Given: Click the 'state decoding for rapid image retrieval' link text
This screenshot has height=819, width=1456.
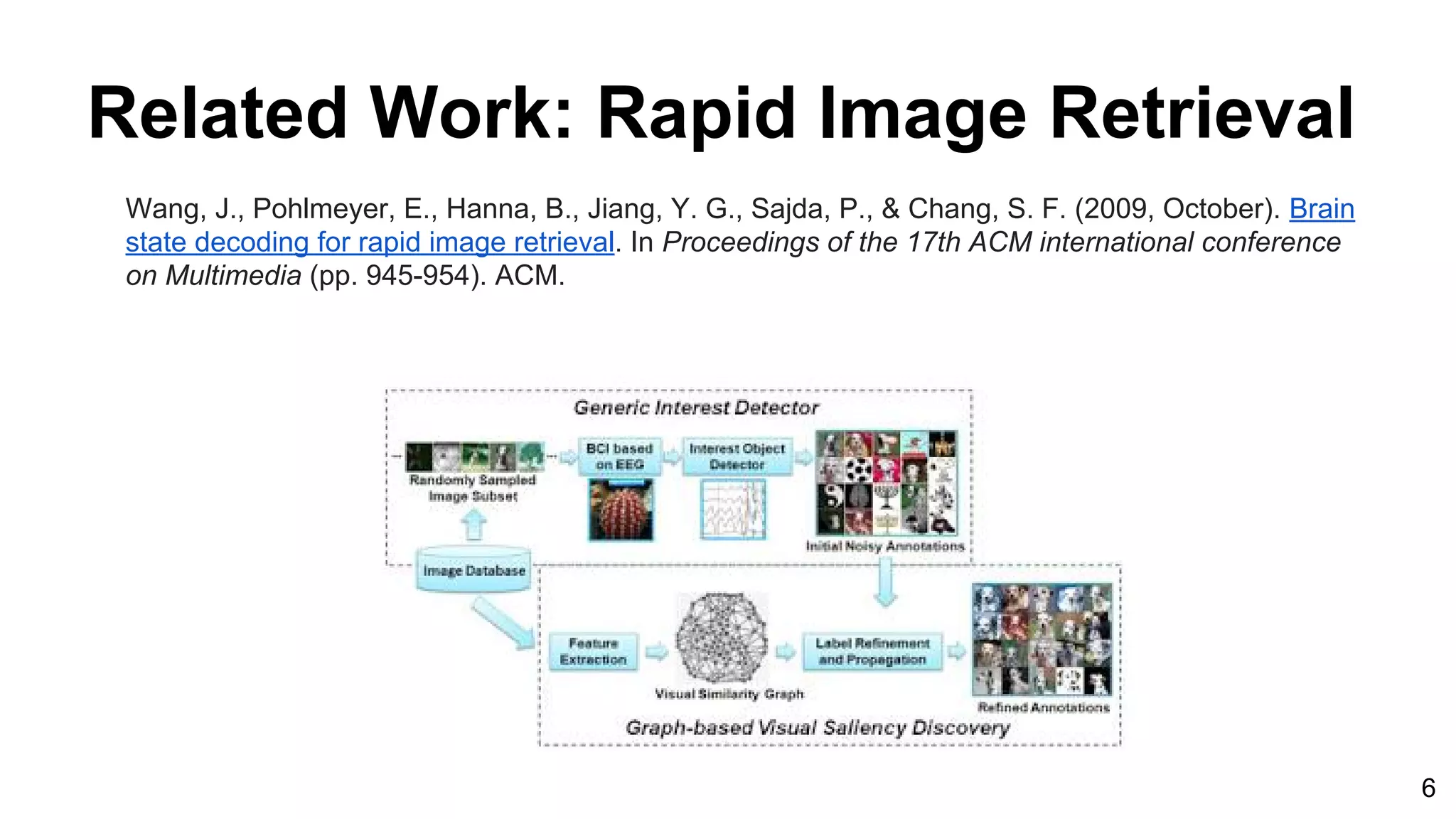Looking at the screenshot, I should [x=369, y=242].
